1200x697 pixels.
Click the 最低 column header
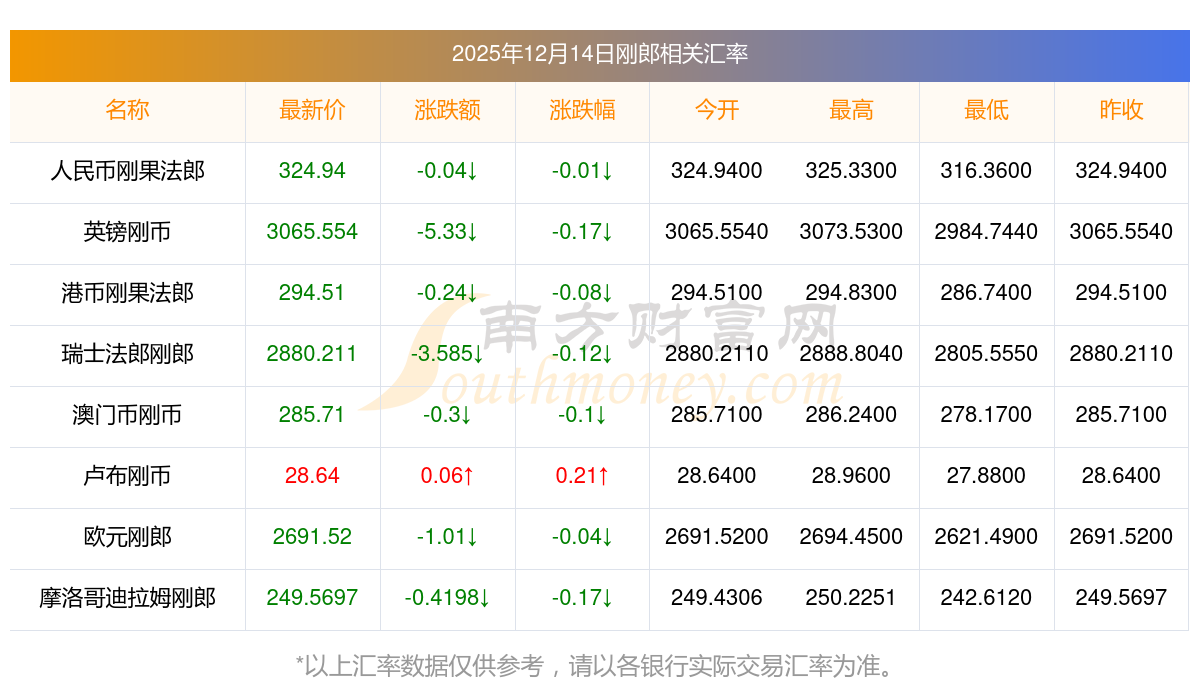click(x=987, y=110)
